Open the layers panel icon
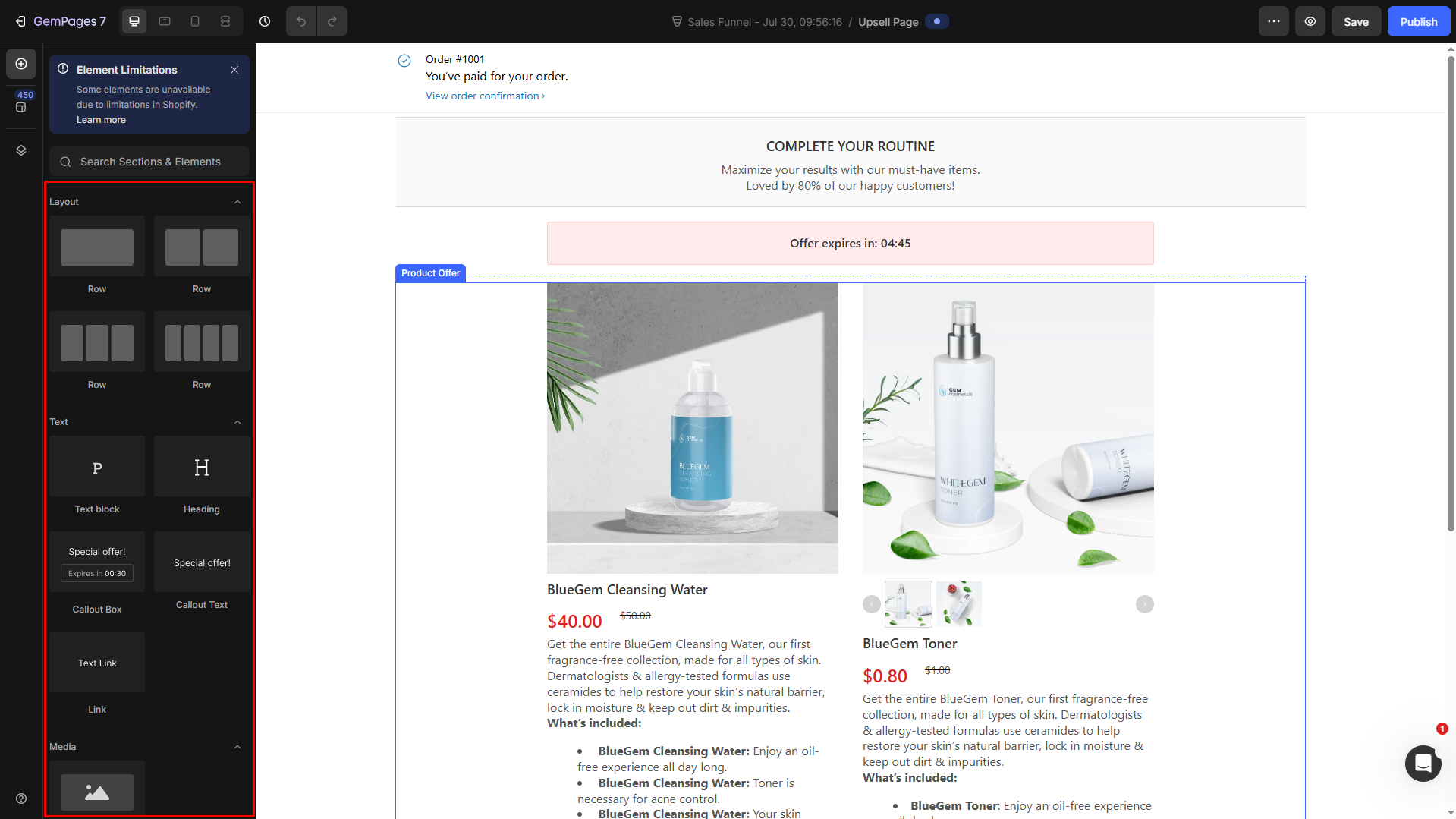The width and height of the screenshot is (1456, 819). [x=21, y=150]
